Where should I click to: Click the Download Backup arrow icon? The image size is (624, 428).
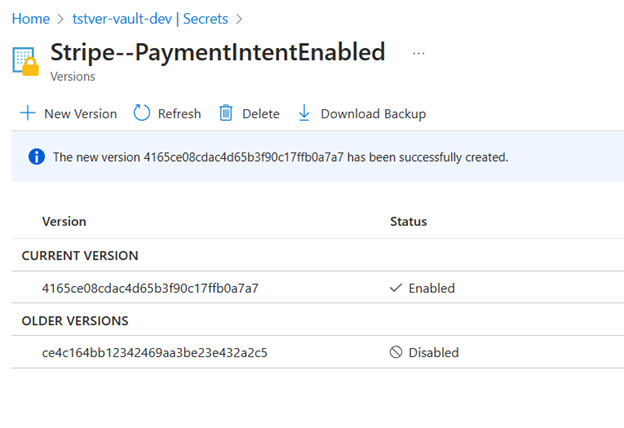[304, 113]
